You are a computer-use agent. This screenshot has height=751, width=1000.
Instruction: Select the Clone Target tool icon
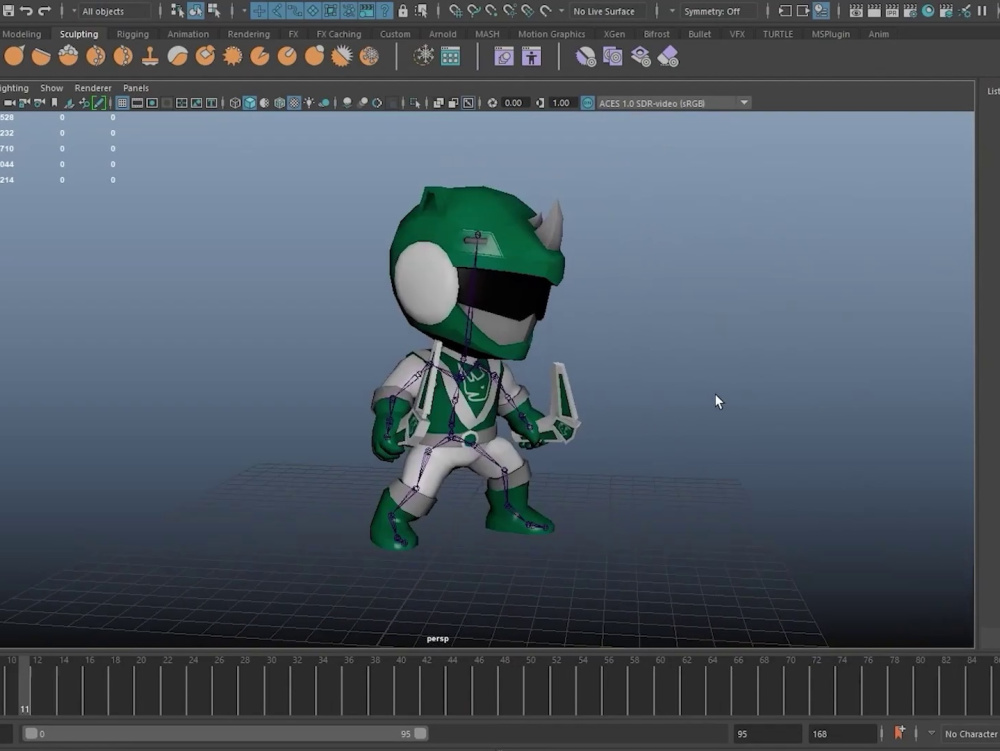[x=613, y=57]
